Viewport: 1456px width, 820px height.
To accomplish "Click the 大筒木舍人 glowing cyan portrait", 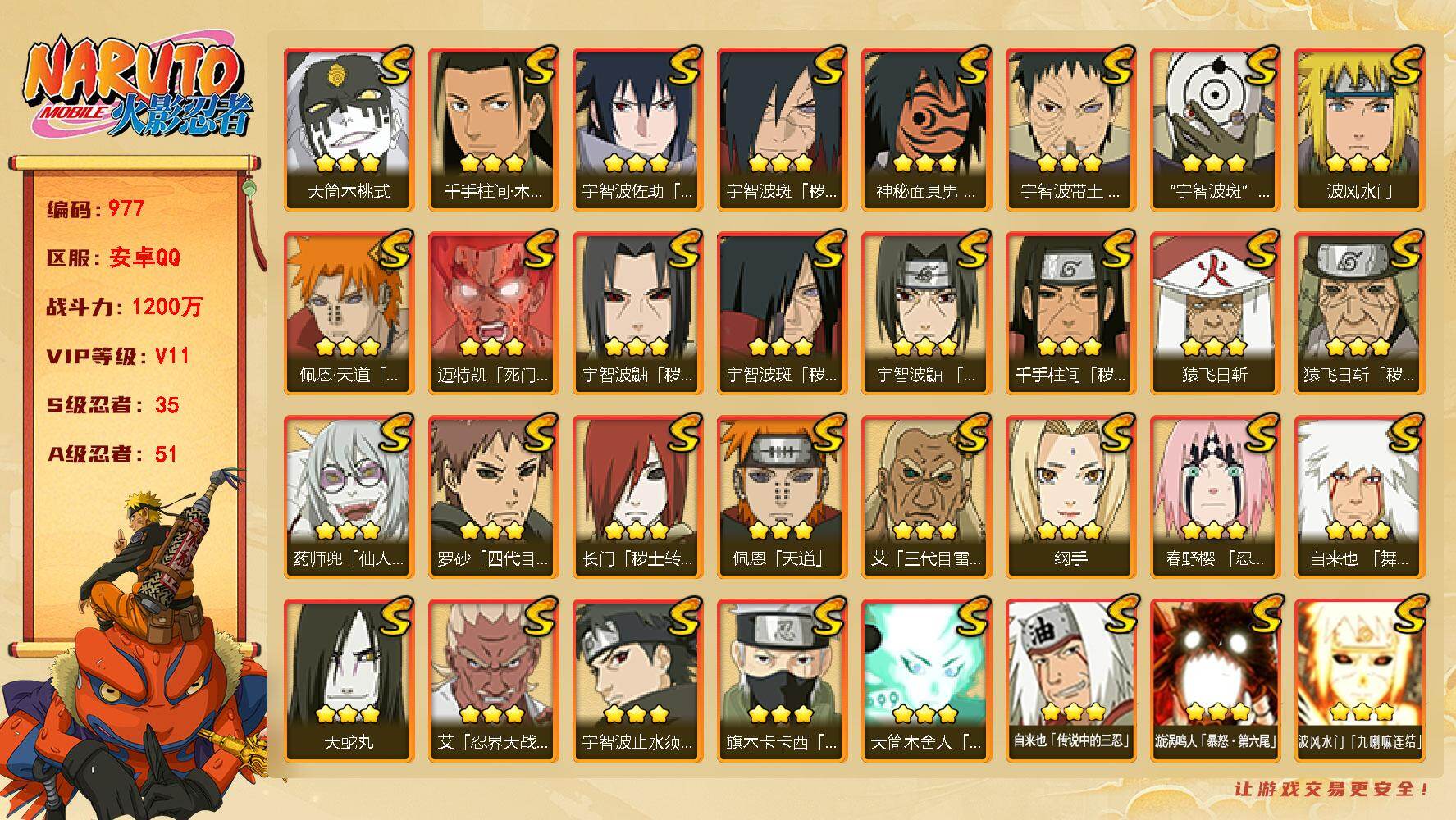I will click(x=926, y=663).
